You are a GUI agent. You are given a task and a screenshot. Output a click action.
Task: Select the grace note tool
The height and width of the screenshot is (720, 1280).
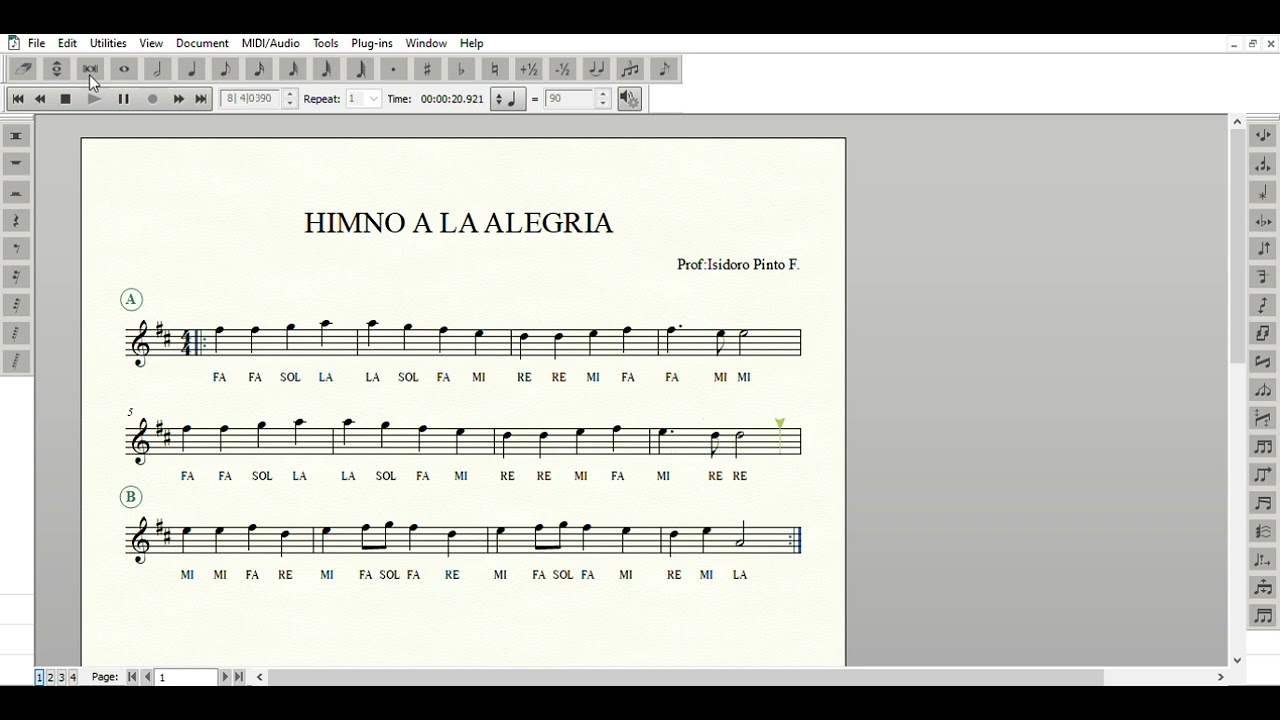coord(664,69)
